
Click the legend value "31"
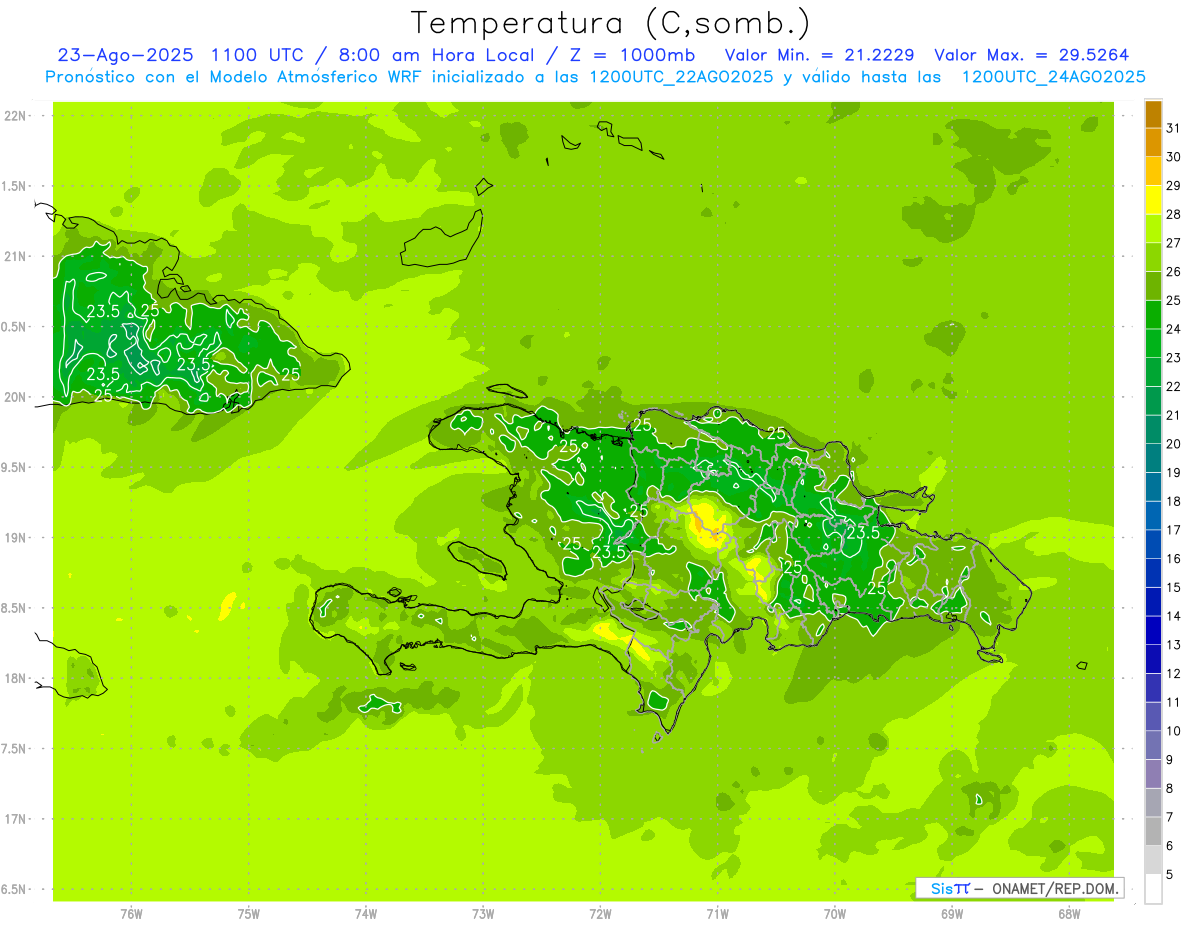coord(1174,128)
